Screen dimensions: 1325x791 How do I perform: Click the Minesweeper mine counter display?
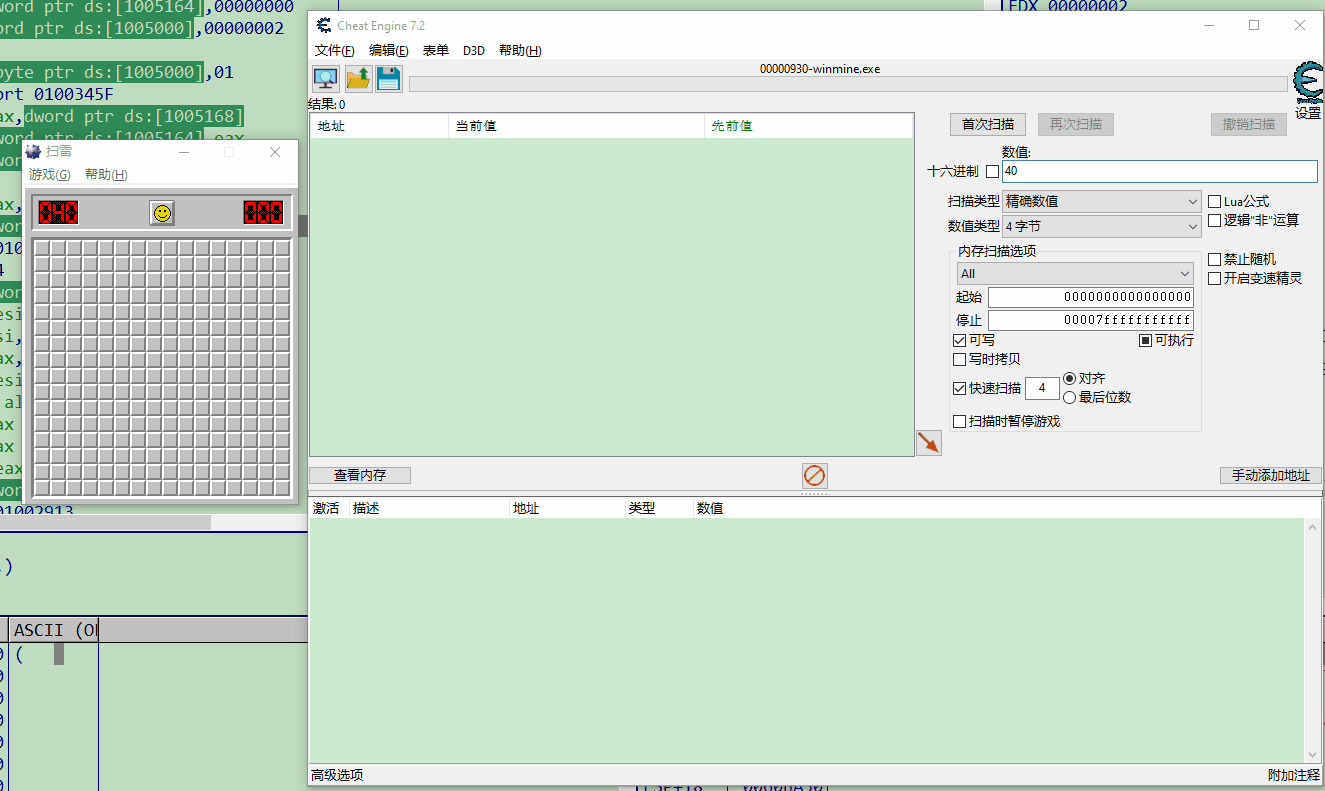tap(58, 212)
